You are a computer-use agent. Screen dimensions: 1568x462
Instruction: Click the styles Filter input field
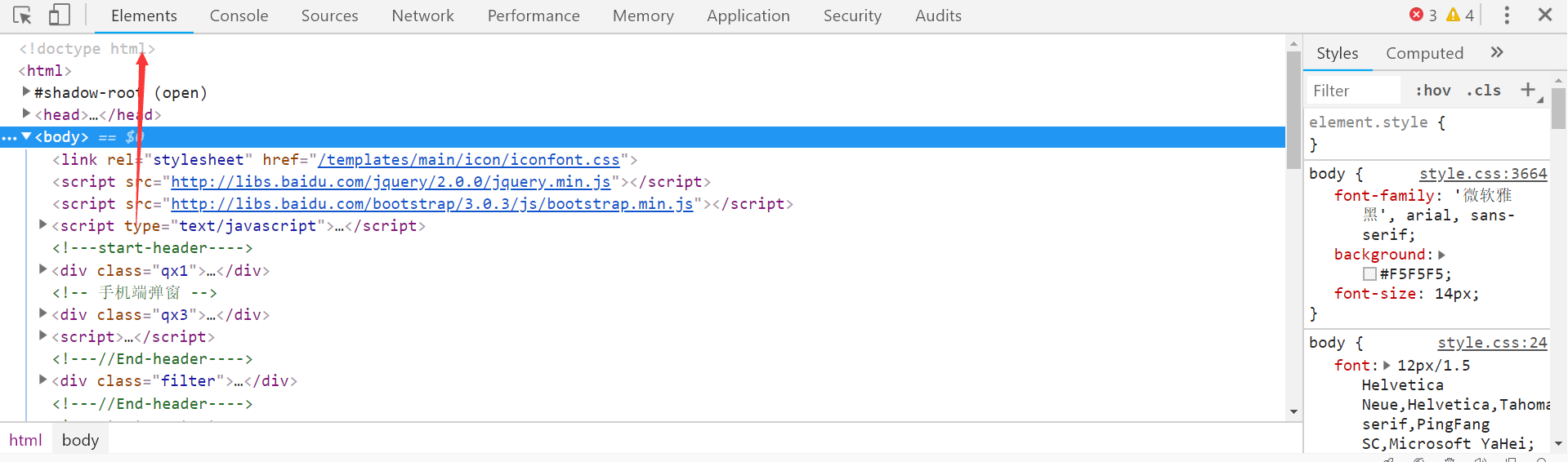point(1353,91)
